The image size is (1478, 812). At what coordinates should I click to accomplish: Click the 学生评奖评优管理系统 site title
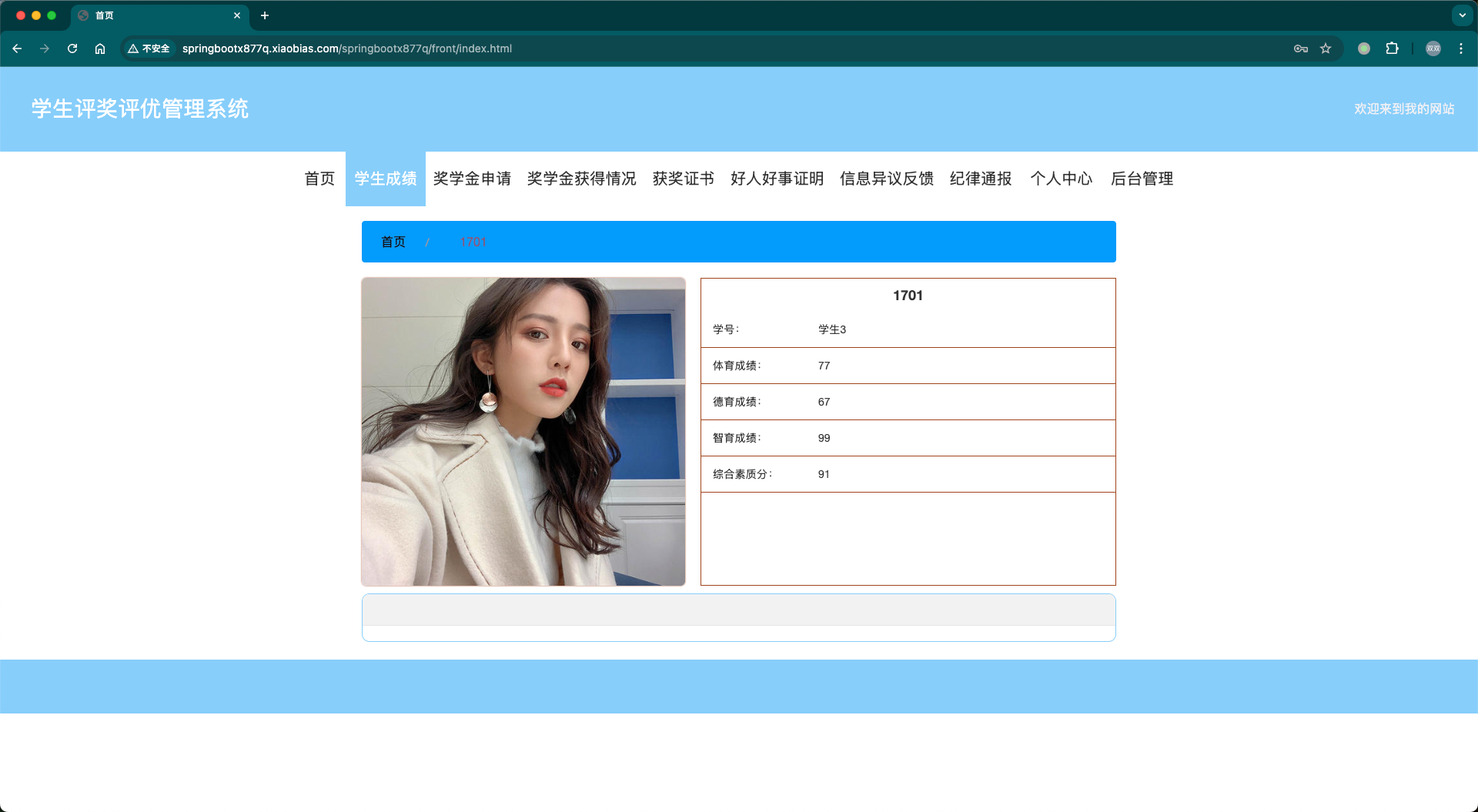click(140, 109)
